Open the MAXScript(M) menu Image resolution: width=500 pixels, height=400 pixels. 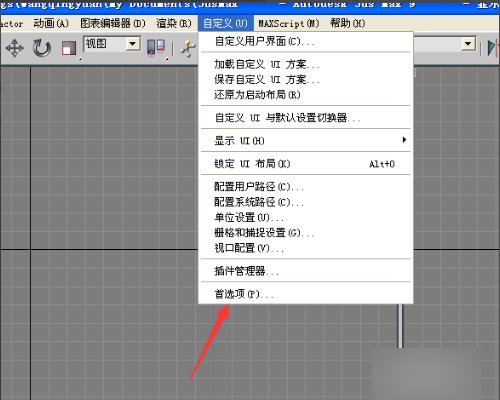tap(289, 23)
